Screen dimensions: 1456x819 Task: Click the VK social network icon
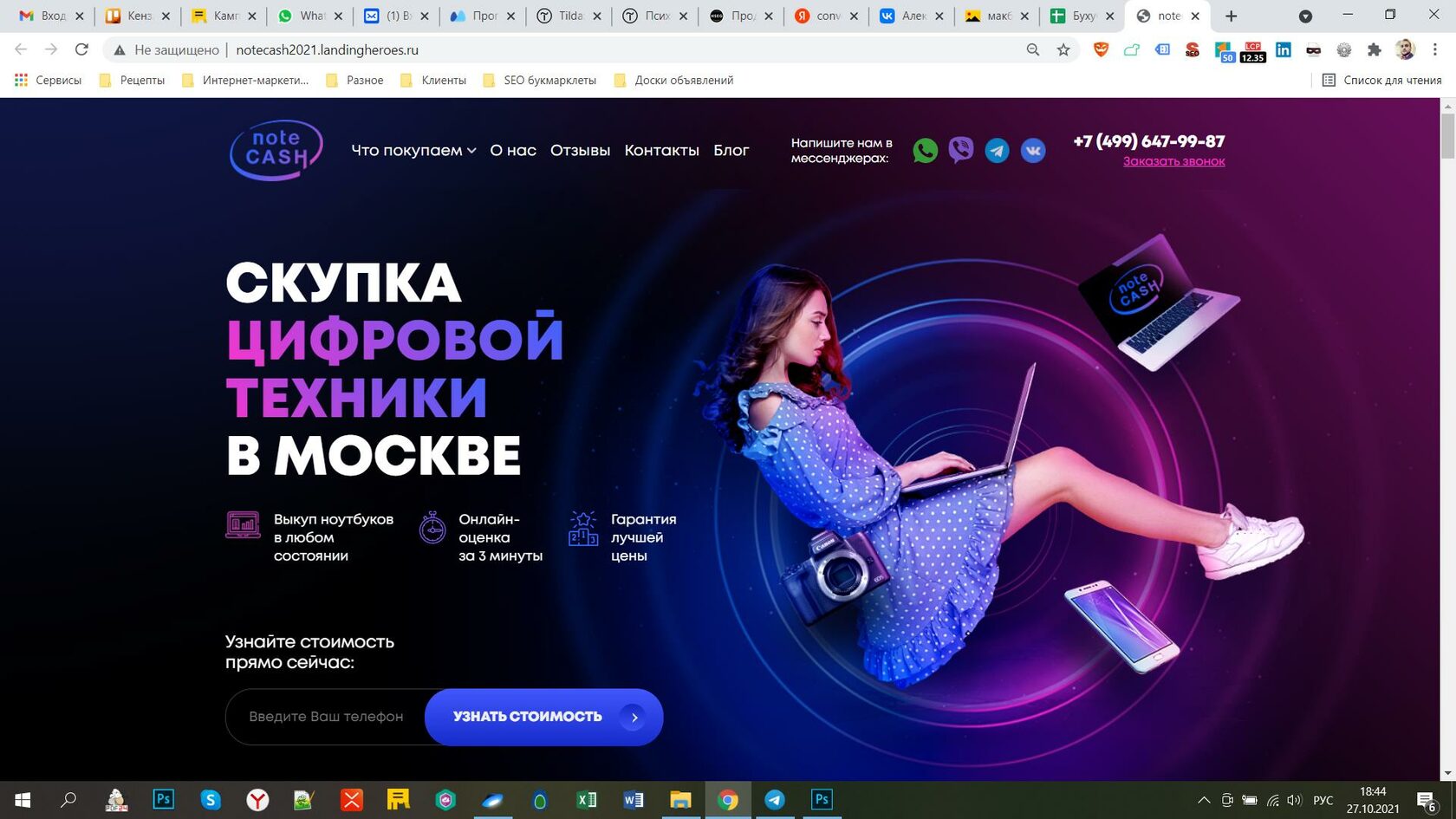click(x=1032, y=151)
